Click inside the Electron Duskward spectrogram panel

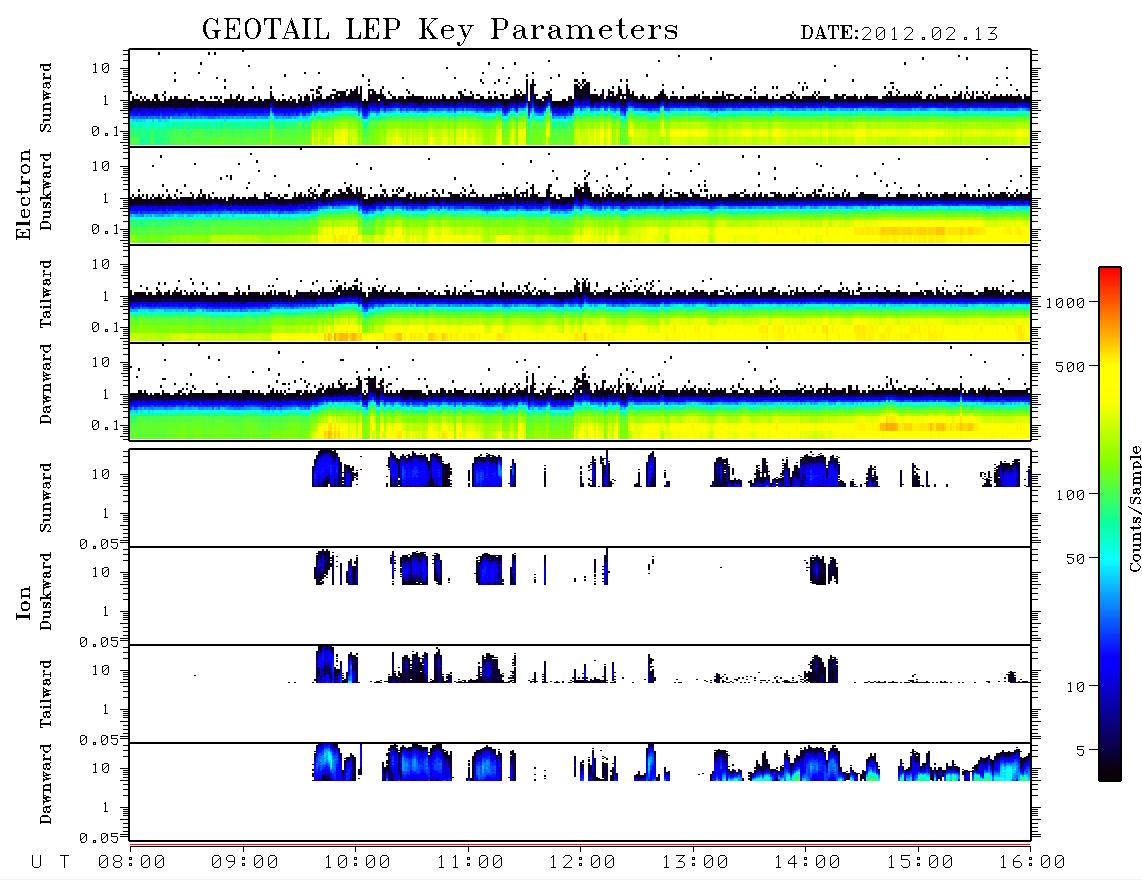(580, 195)
